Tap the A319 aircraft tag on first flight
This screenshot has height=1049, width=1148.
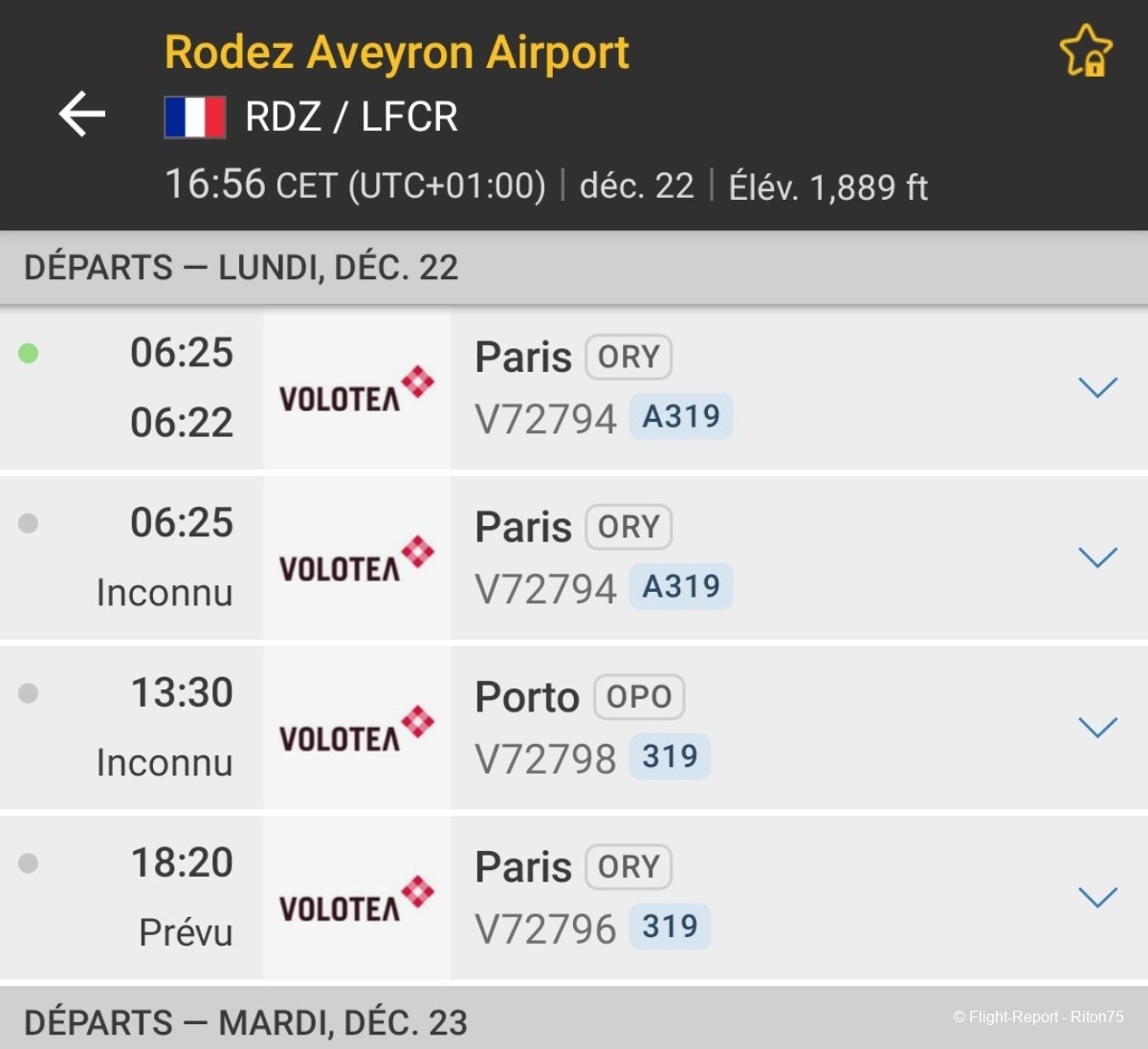681,417
